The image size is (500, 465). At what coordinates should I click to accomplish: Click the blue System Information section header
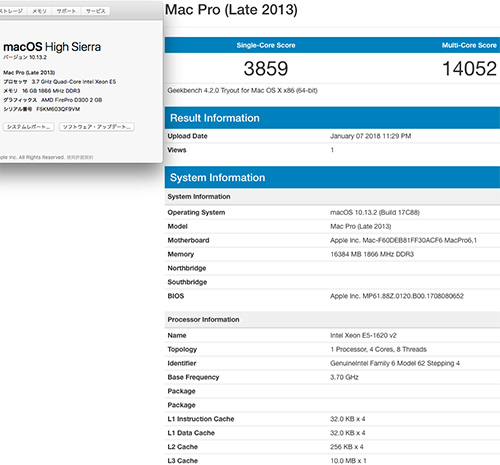(x=332, y=177)
